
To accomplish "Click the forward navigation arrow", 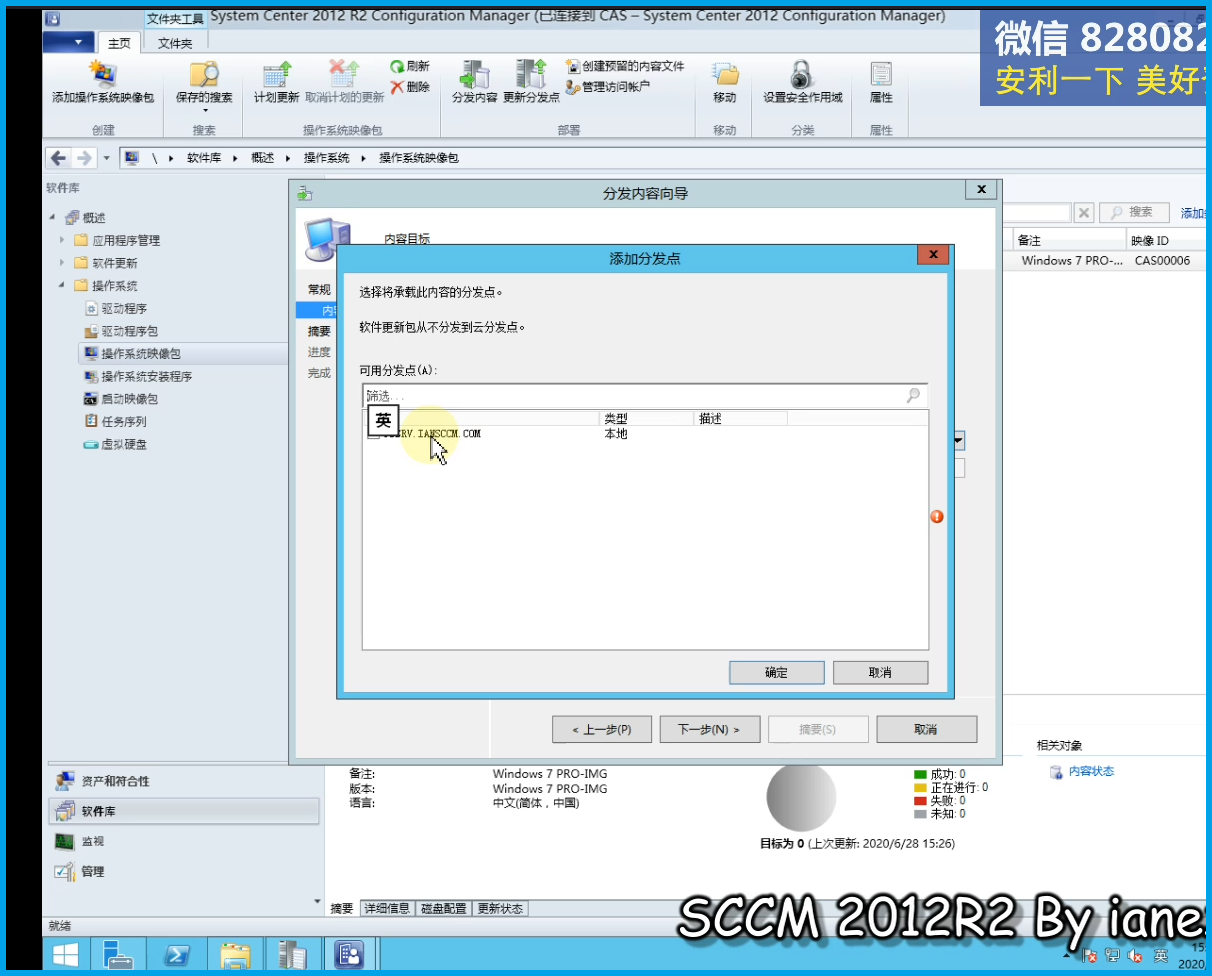I will (x=84, y=158).
